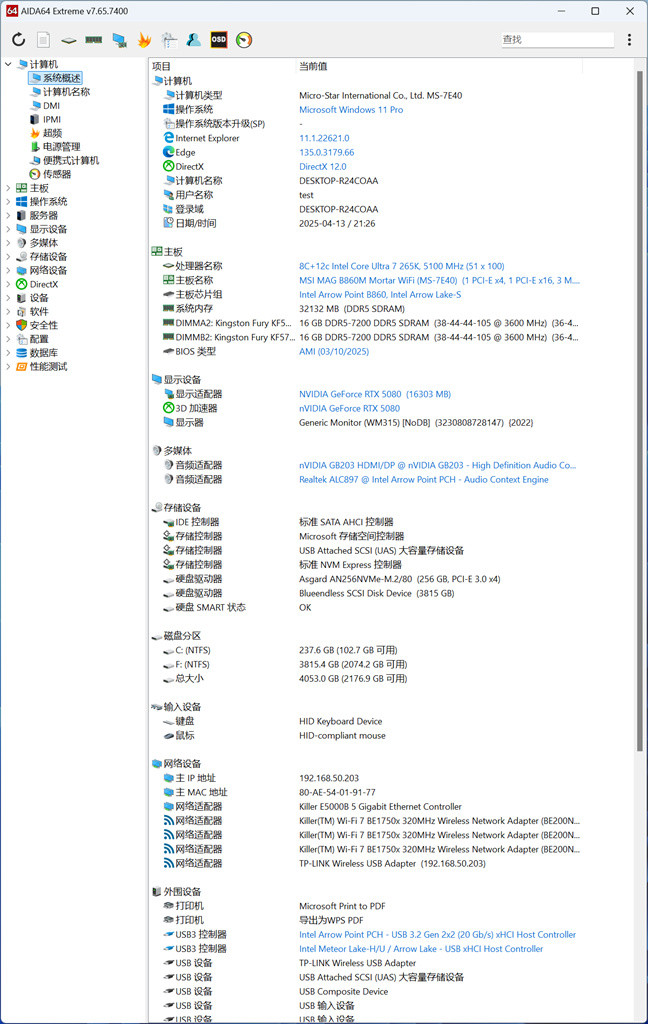The height and width of the screenshot is (1024, 648).
Task: Open the monitor diagnostics toolbar icon
Action: [119, 40]
